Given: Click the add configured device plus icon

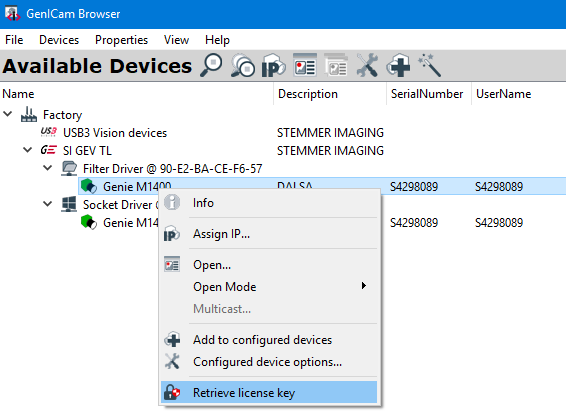Looking at the screenshot, I should tap(398, 65).
